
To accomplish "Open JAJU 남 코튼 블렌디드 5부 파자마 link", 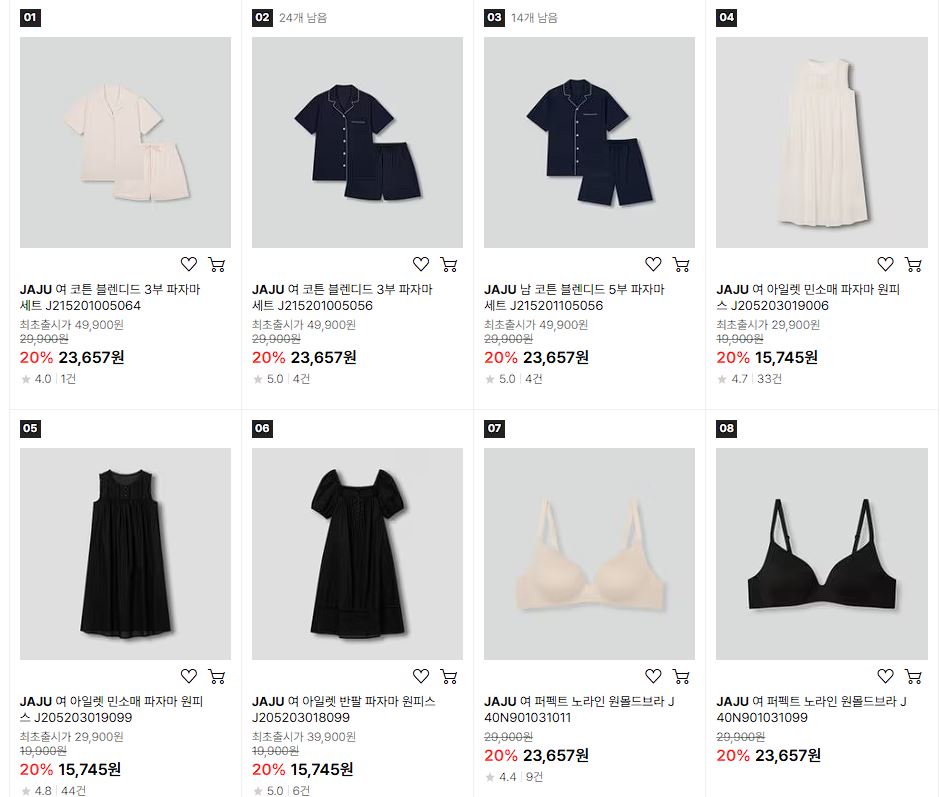I will [574, 297].
